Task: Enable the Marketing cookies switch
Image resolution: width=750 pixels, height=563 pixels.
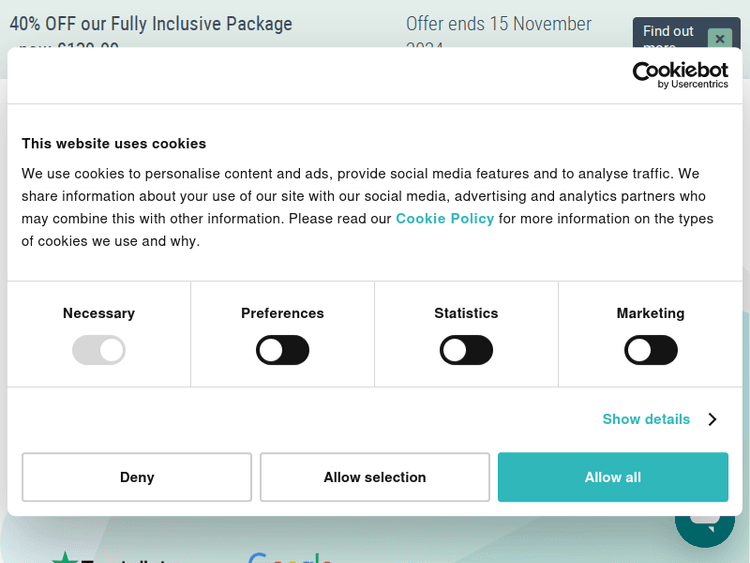Action: click(x=651, y=350)
